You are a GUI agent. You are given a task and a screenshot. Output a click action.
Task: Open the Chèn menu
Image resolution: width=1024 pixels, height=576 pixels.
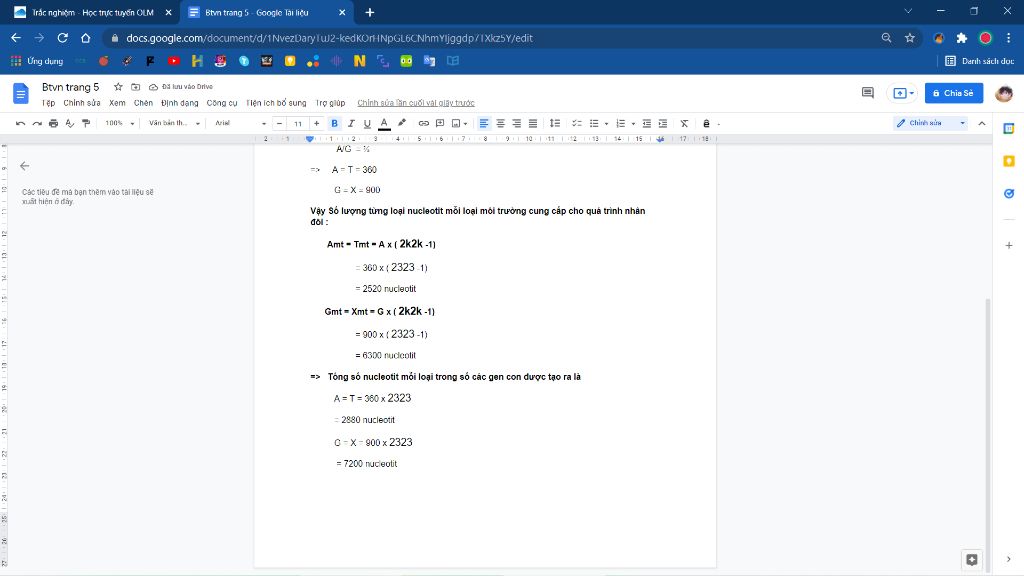click(143, 103)
